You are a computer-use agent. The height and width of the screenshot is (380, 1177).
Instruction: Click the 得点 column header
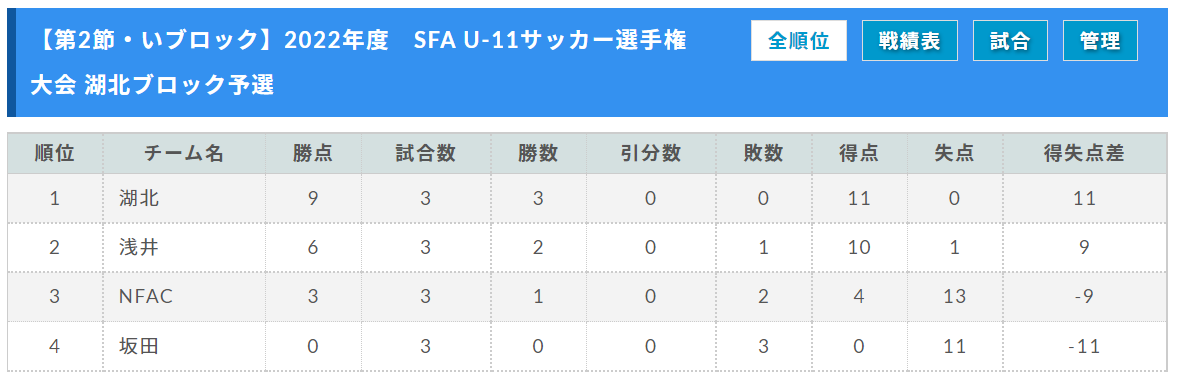[x=859, y=153]
